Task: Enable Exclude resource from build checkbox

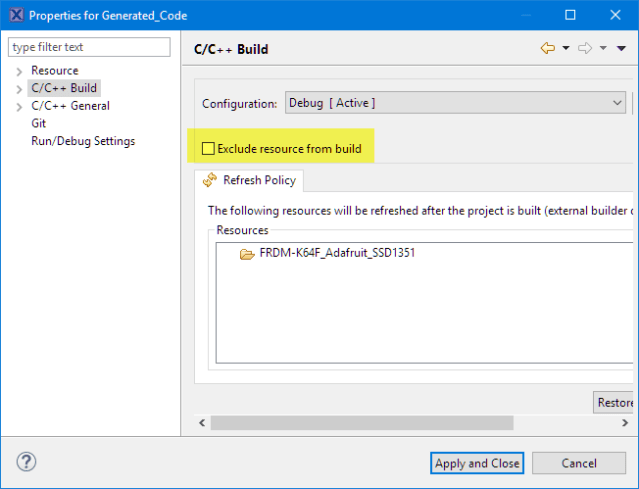Action: pos(208,149)
